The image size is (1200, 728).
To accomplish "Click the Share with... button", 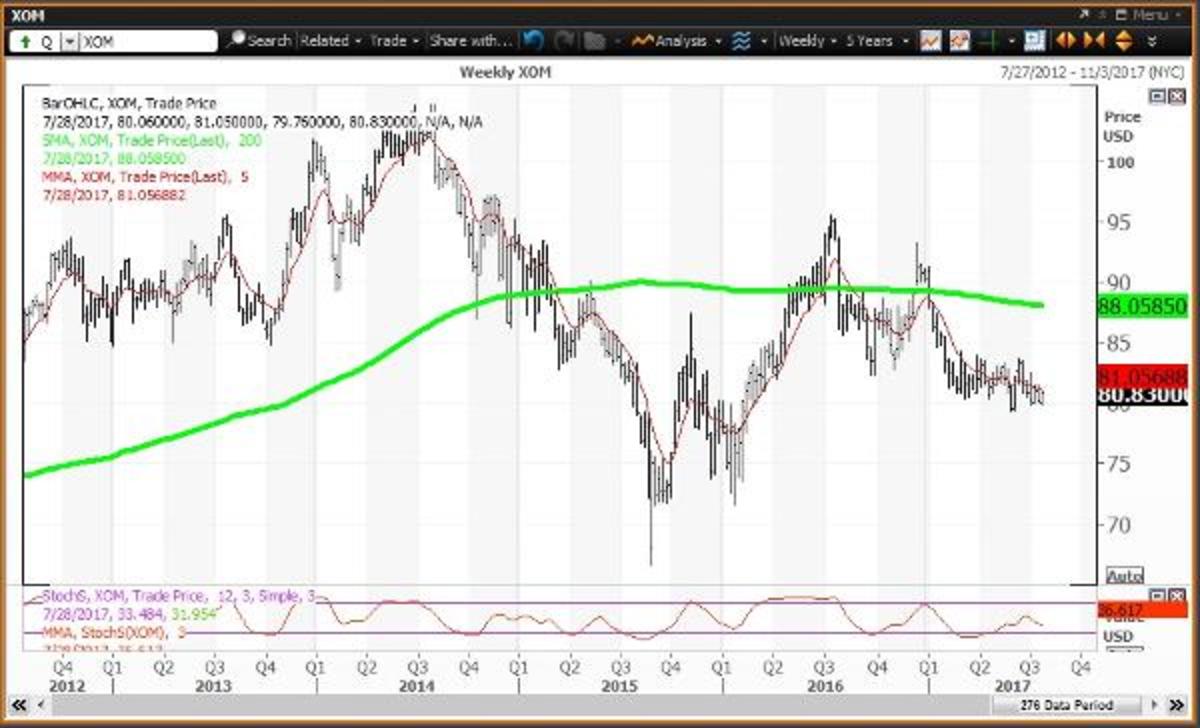I will pyautogui.click(x=470, y=41).
